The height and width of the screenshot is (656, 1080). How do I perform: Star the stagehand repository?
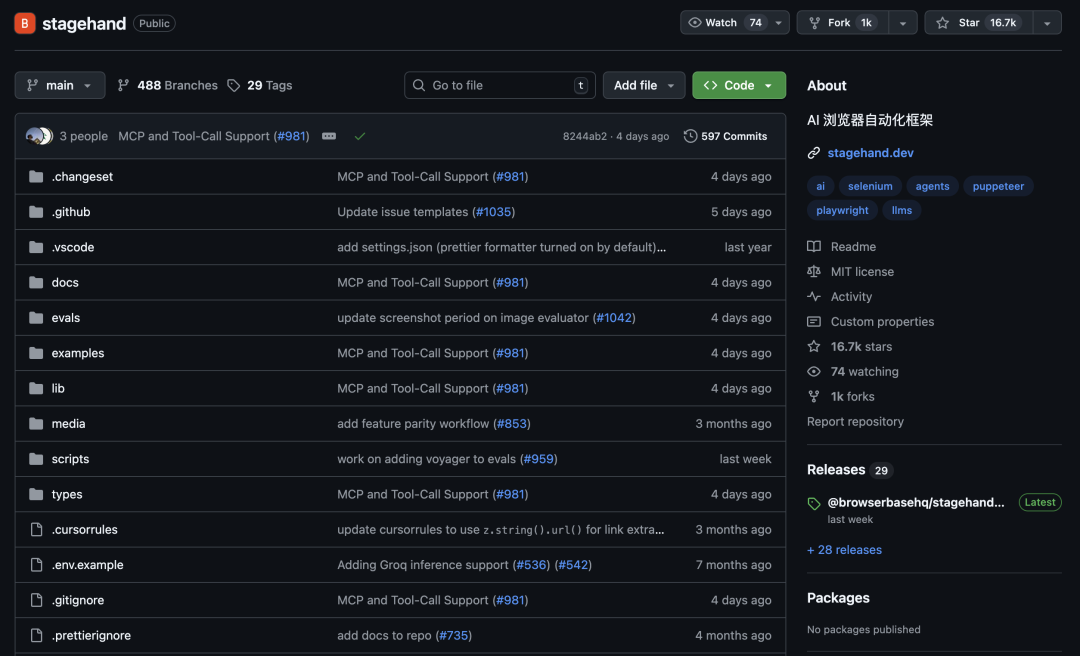(x=978, y=23)
